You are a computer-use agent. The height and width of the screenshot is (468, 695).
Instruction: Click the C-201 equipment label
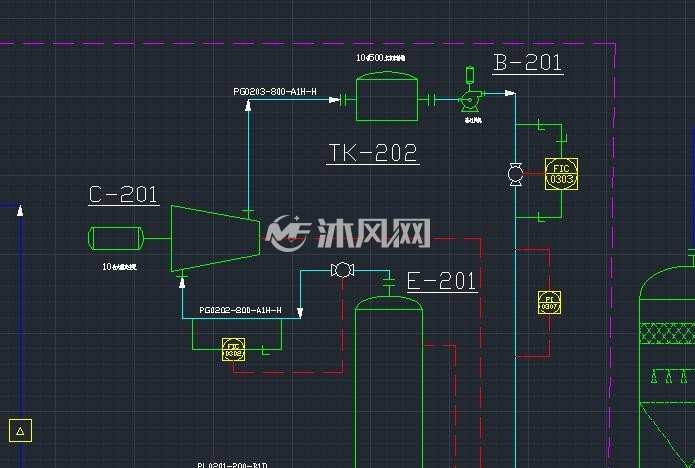124,194
